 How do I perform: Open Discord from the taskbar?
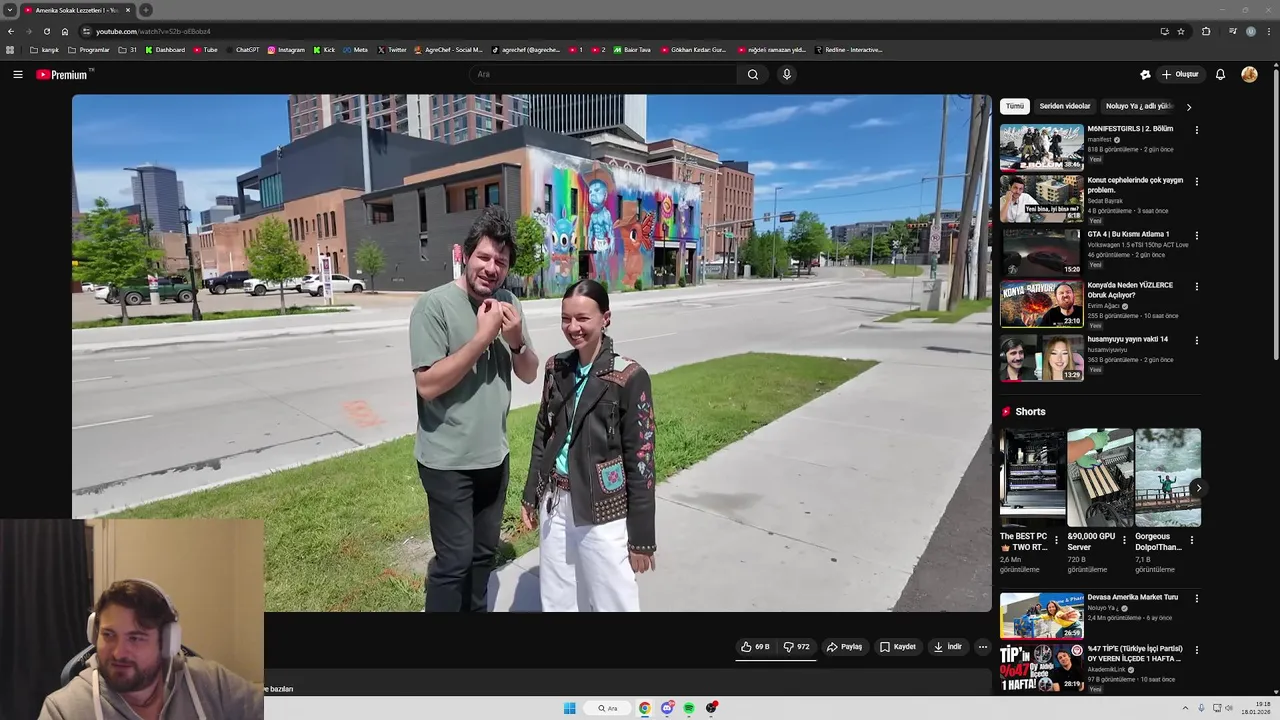[667, 708]
